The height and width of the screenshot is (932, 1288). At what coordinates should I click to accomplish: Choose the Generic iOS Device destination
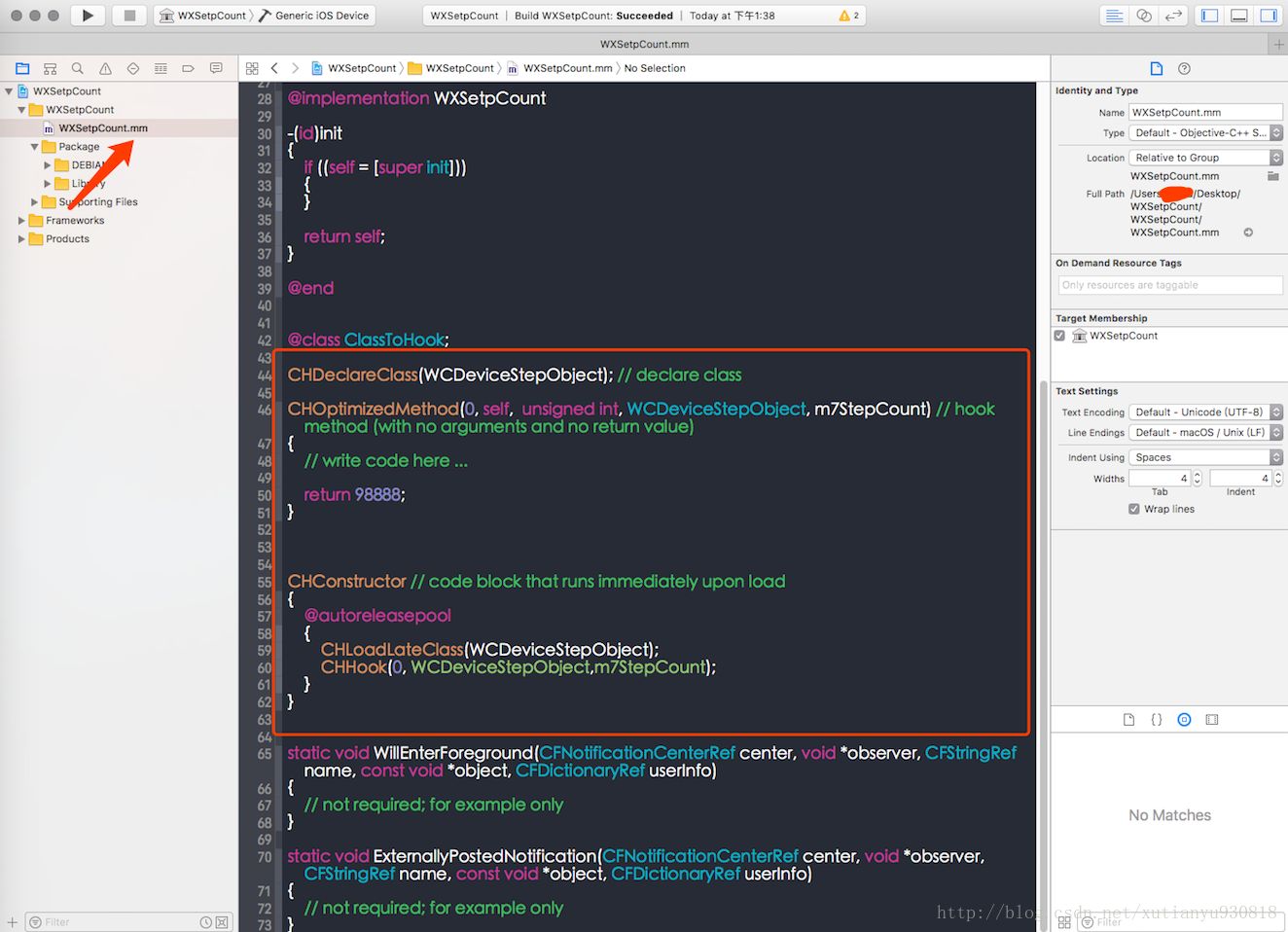[314, 16]
